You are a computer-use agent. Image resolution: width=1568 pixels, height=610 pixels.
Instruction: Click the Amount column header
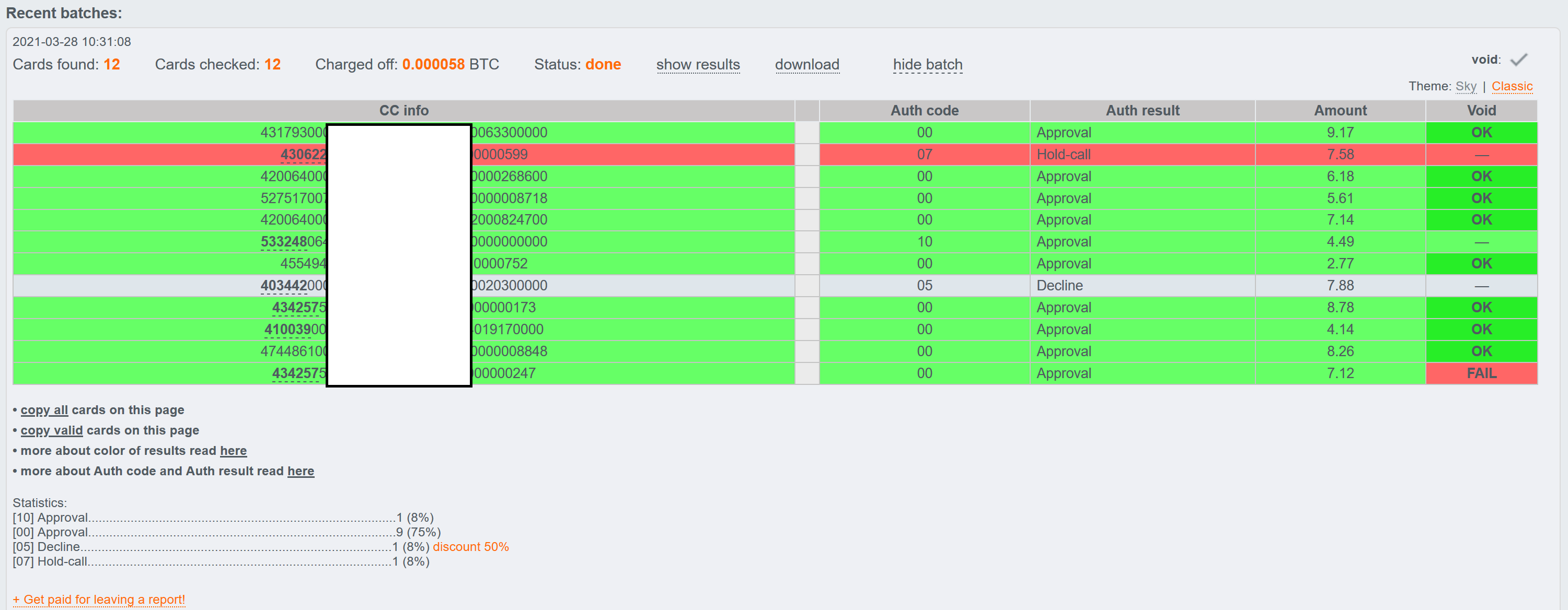click(x=1340, y=111)
